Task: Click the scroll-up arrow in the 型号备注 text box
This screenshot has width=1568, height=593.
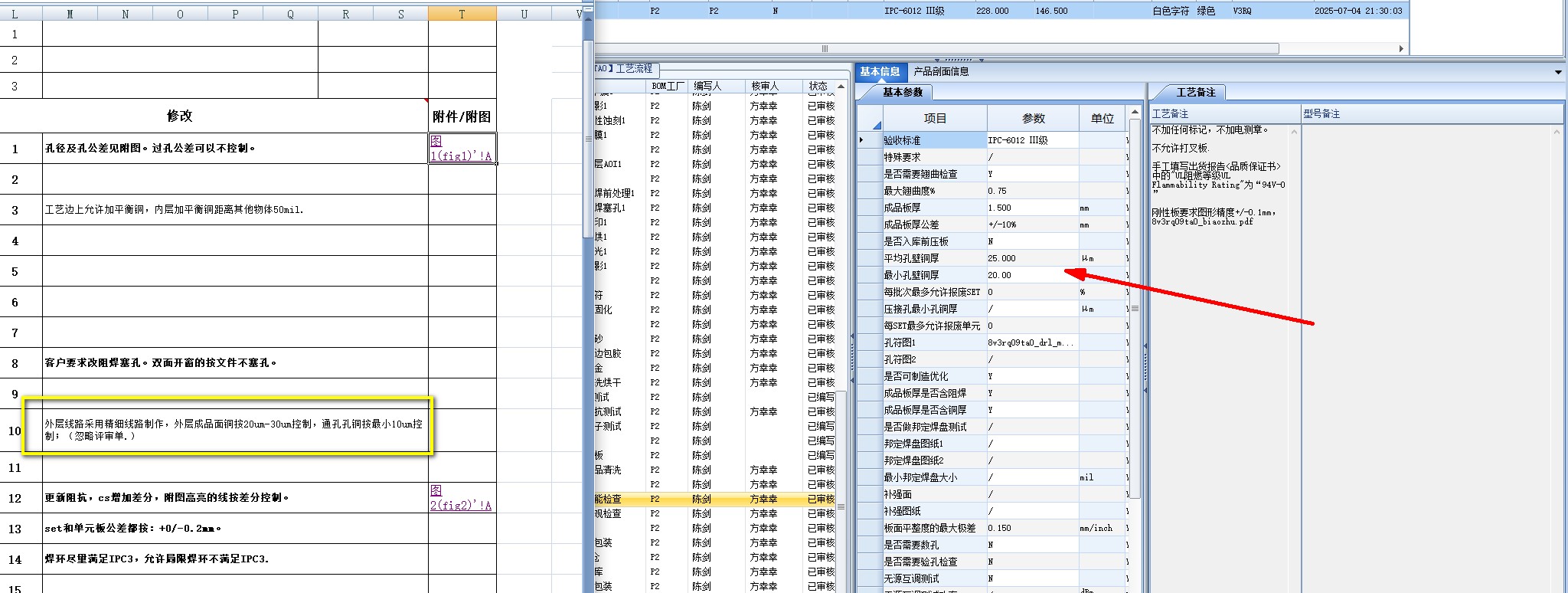Action: tap(1557, 132)
